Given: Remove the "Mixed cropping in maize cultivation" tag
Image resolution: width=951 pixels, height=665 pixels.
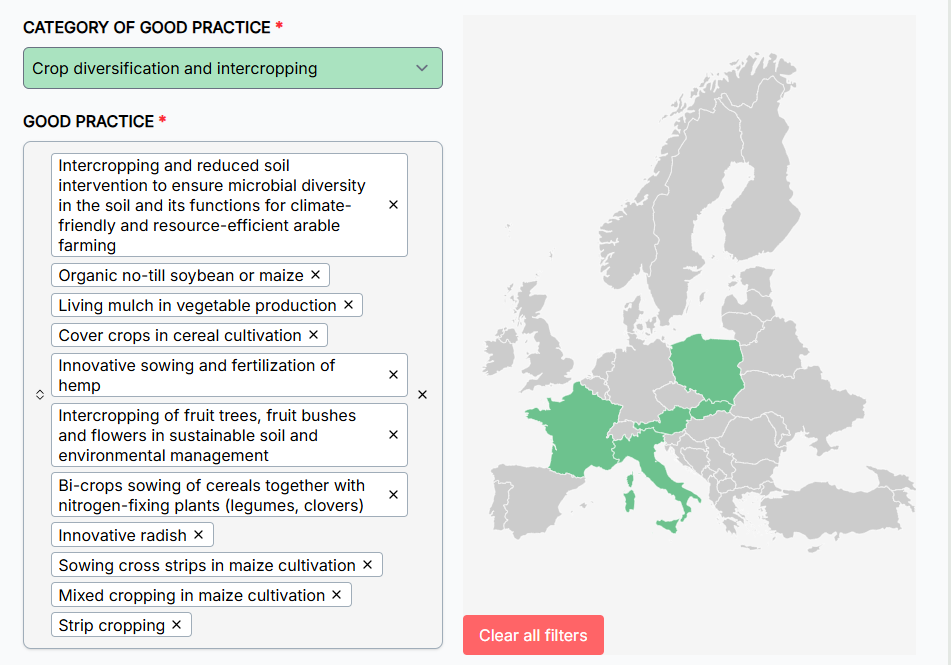Looking at the screenshot, I should (336, 595).
